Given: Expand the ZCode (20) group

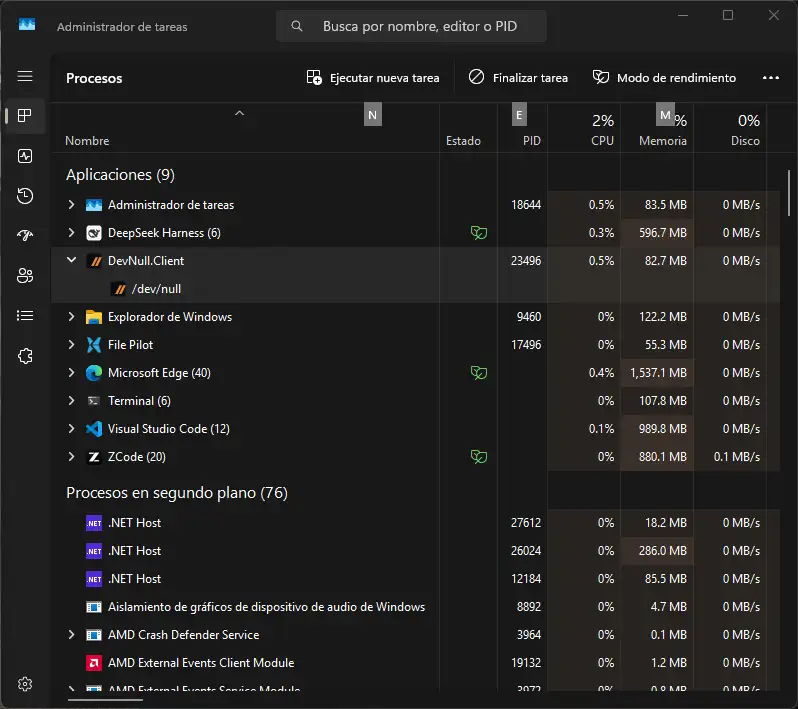Looking at the screenshot, I should 71,457.
